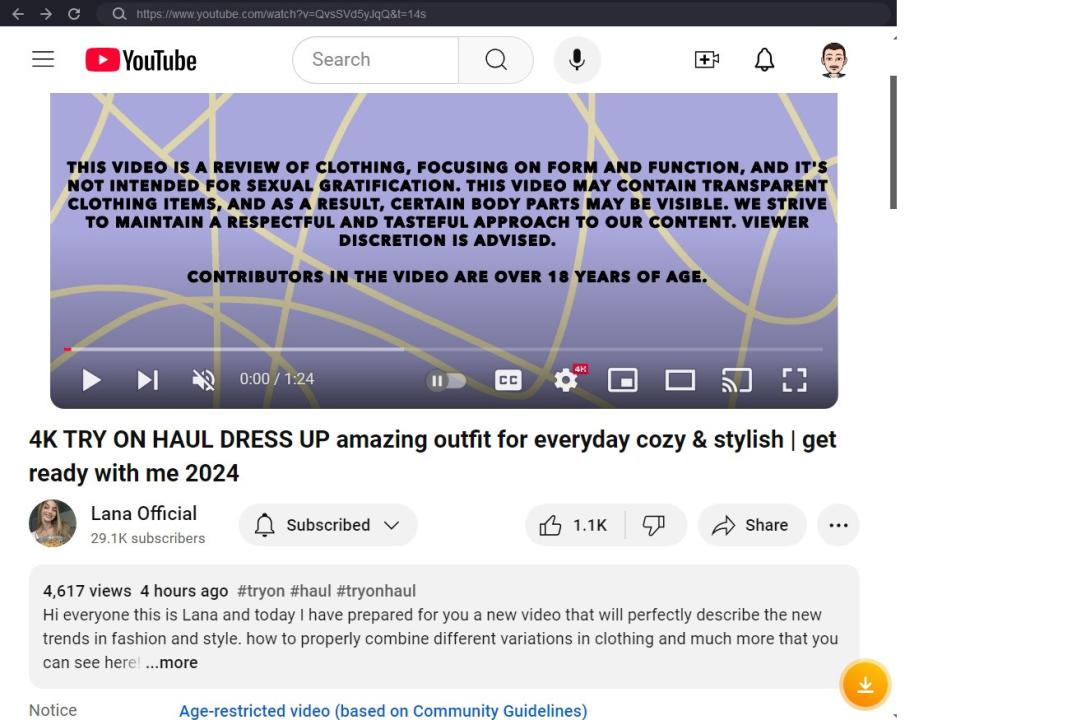Click the #haul hashtag

[x=310, y=591]
